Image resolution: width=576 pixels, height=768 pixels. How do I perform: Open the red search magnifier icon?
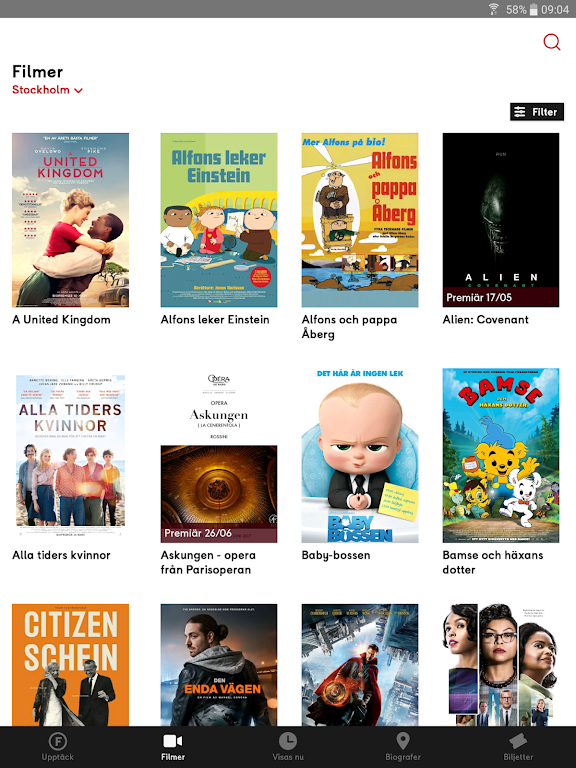coord(552,42)
